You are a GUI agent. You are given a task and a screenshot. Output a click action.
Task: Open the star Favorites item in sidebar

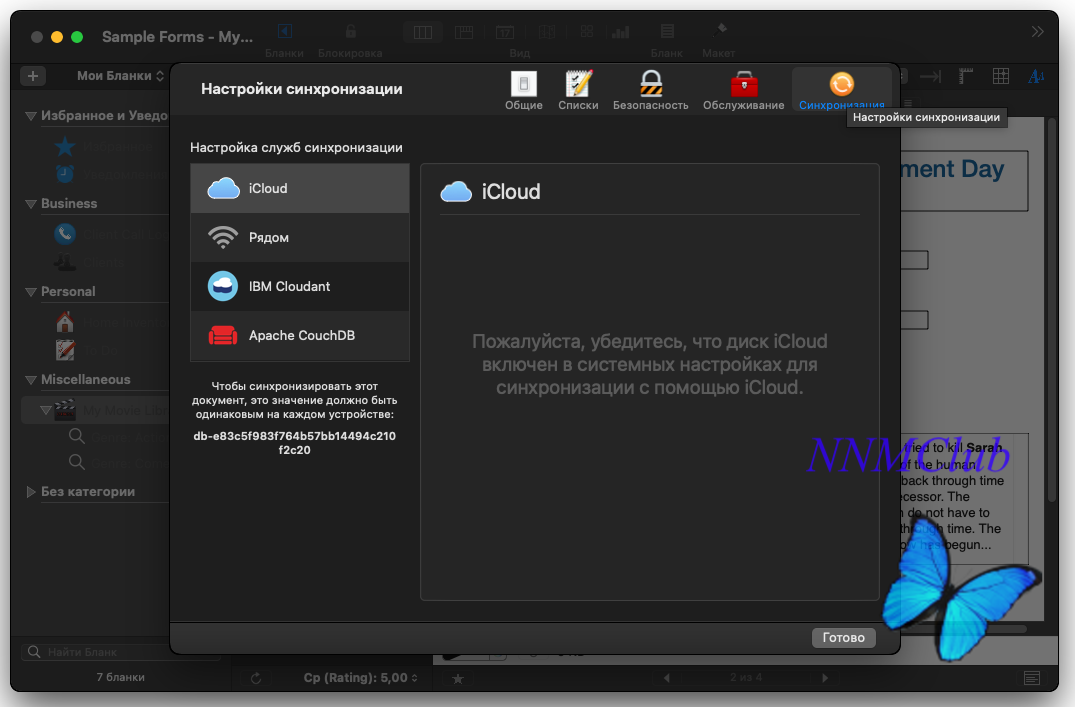65,146
